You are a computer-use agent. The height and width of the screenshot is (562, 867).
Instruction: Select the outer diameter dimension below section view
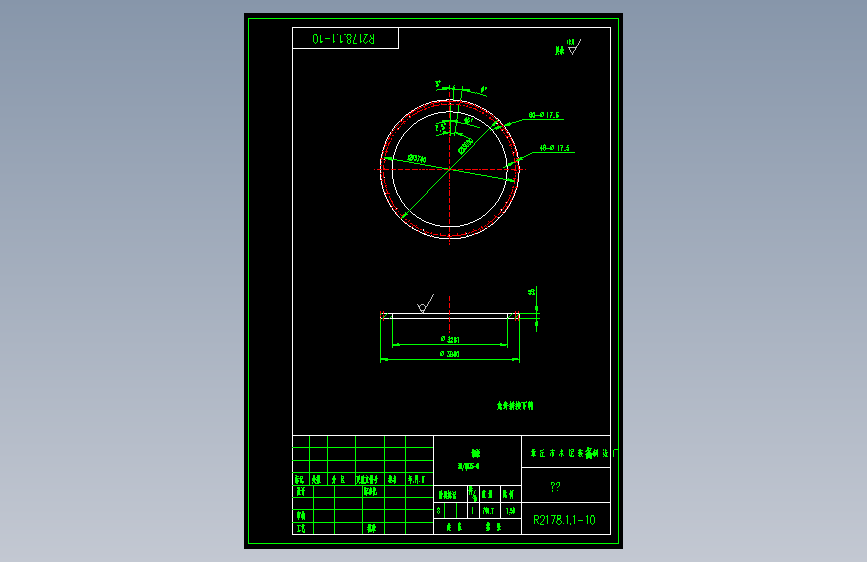[450, 353]
